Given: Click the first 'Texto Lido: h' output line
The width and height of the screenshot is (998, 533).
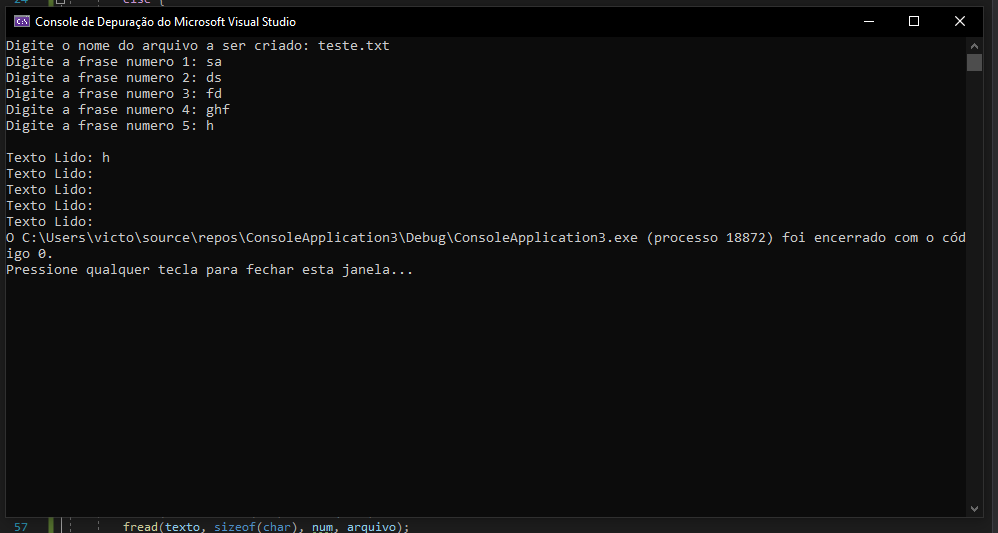Looking at the screenshot, I should [x=58, y=157].
